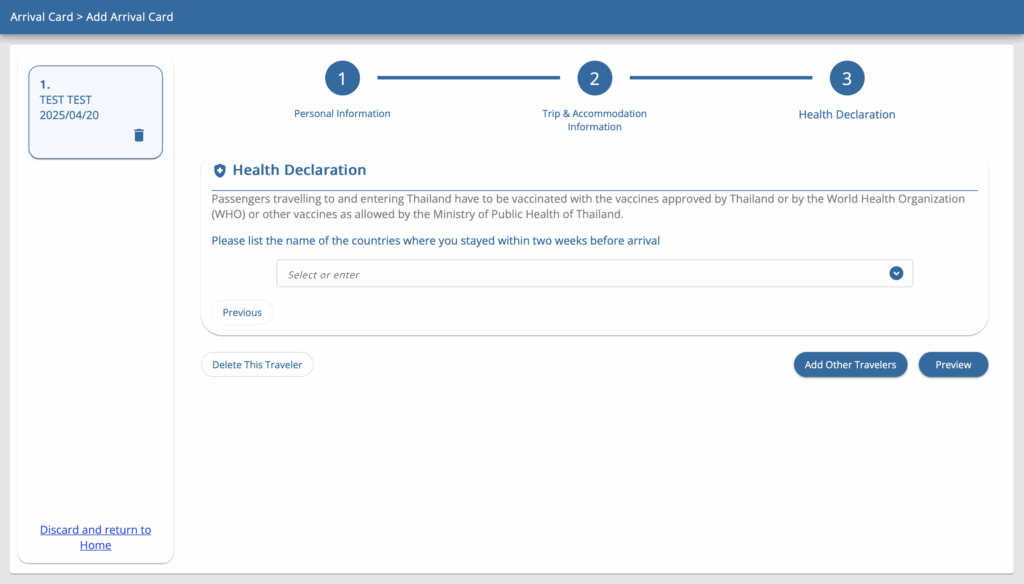The image size is (1024, 584).
Task: Click Arrival Card breadcrumb in header
Action: click(41, 17)
